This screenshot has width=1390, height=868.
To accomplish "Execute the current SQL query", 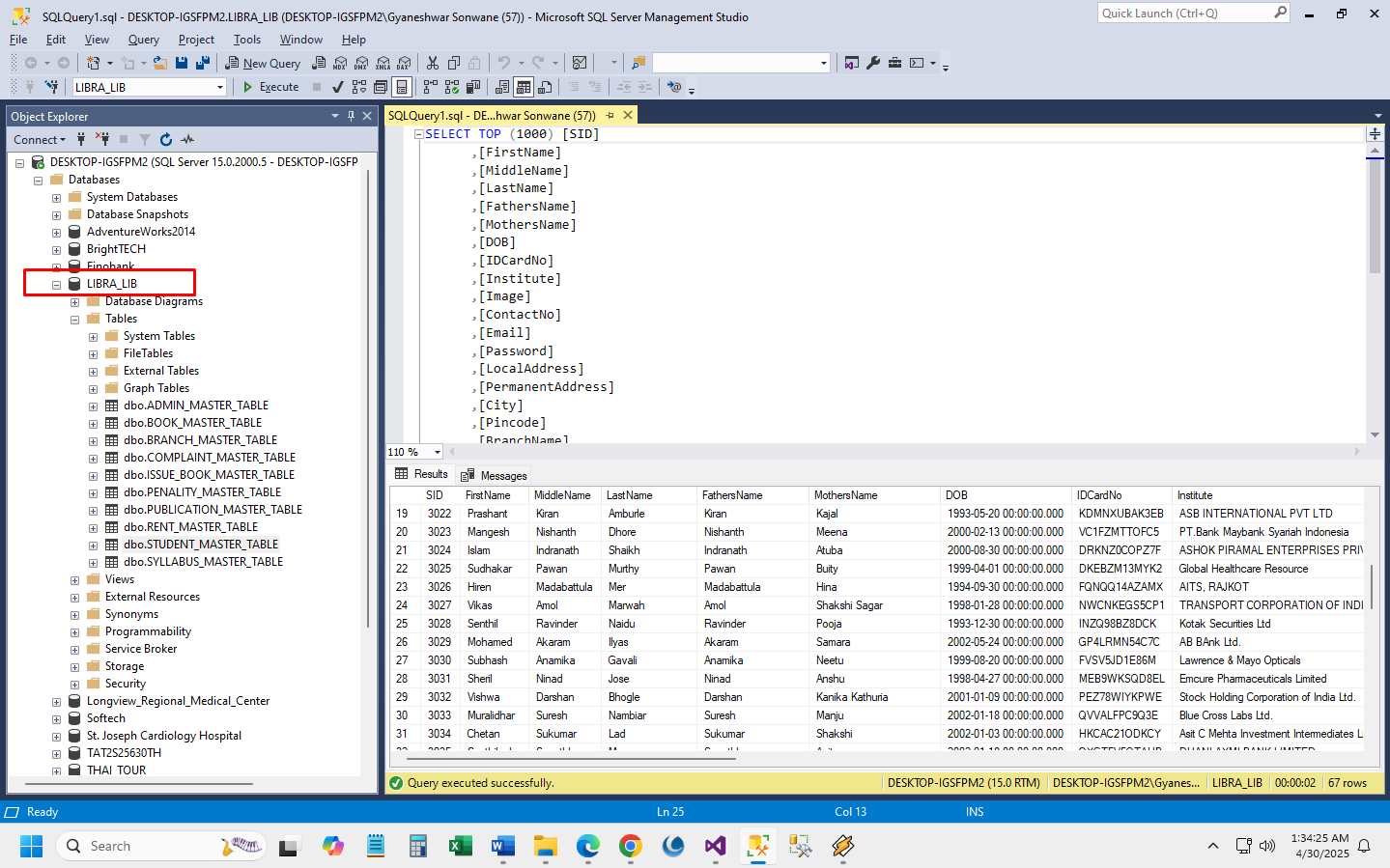I will coord(270,87).
